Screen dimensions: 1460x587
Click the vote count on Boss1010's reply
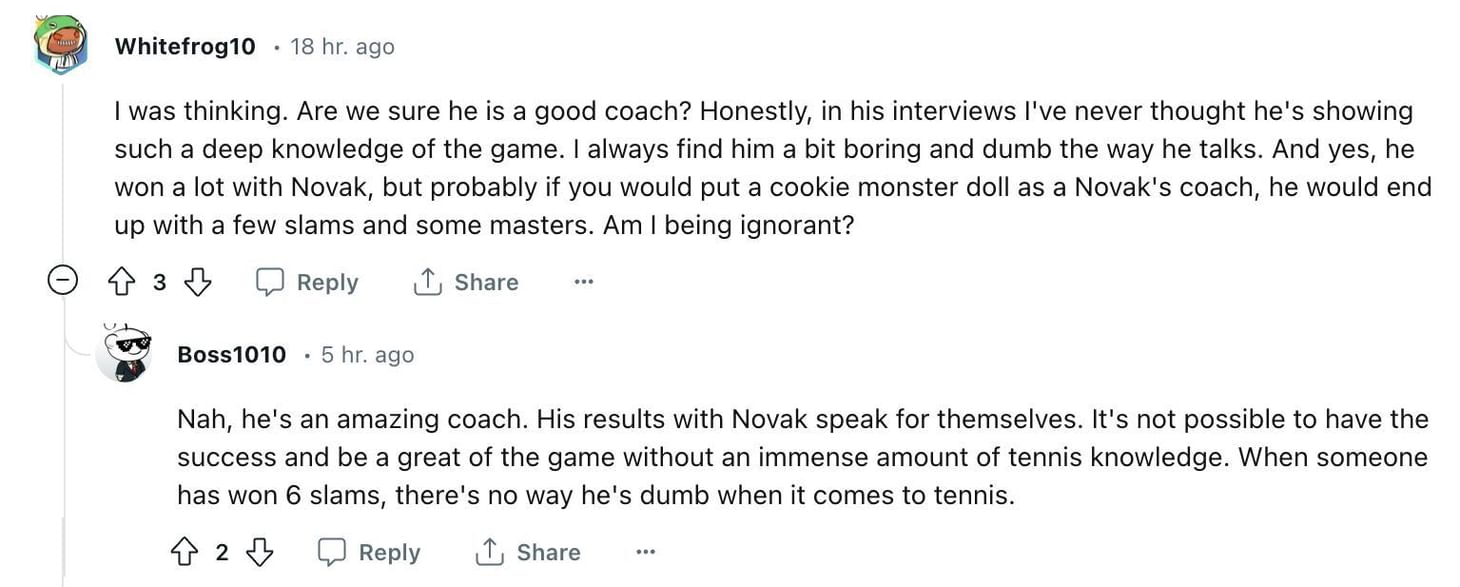click(222, 551)
